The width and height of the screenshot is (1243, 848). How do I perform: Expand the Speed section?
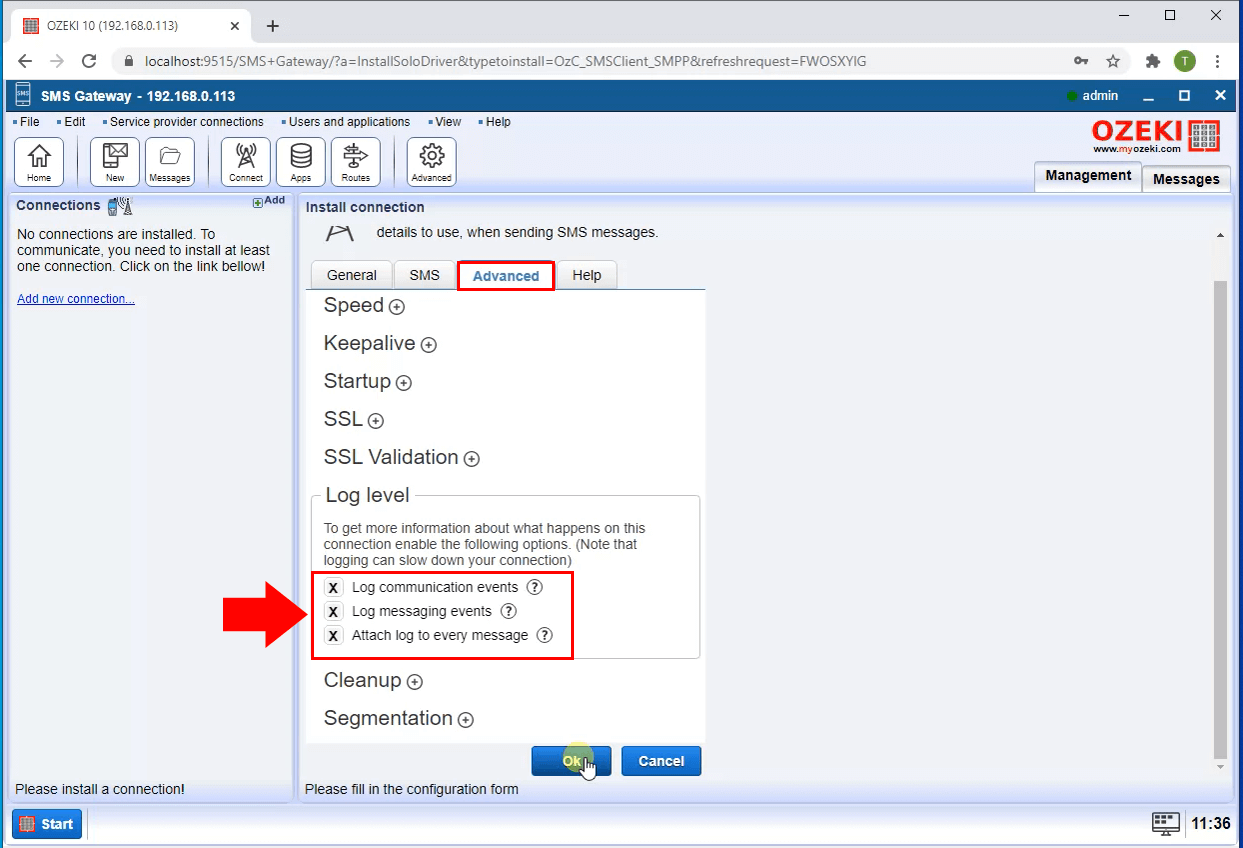tap(396, 306)
